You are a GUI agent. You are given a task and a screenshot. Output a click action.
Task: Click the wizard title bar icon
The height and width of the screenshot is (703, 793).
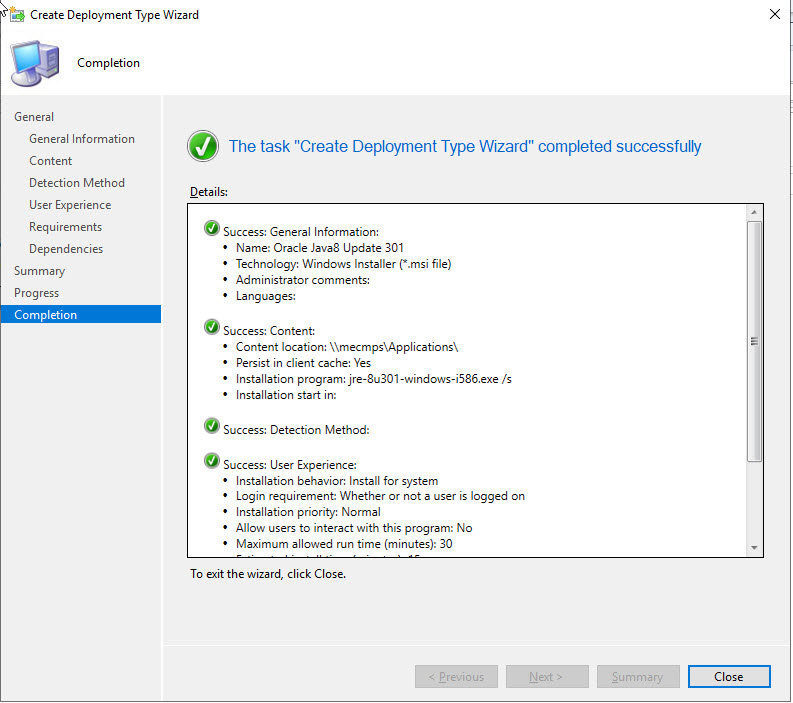tap(17, 15)
